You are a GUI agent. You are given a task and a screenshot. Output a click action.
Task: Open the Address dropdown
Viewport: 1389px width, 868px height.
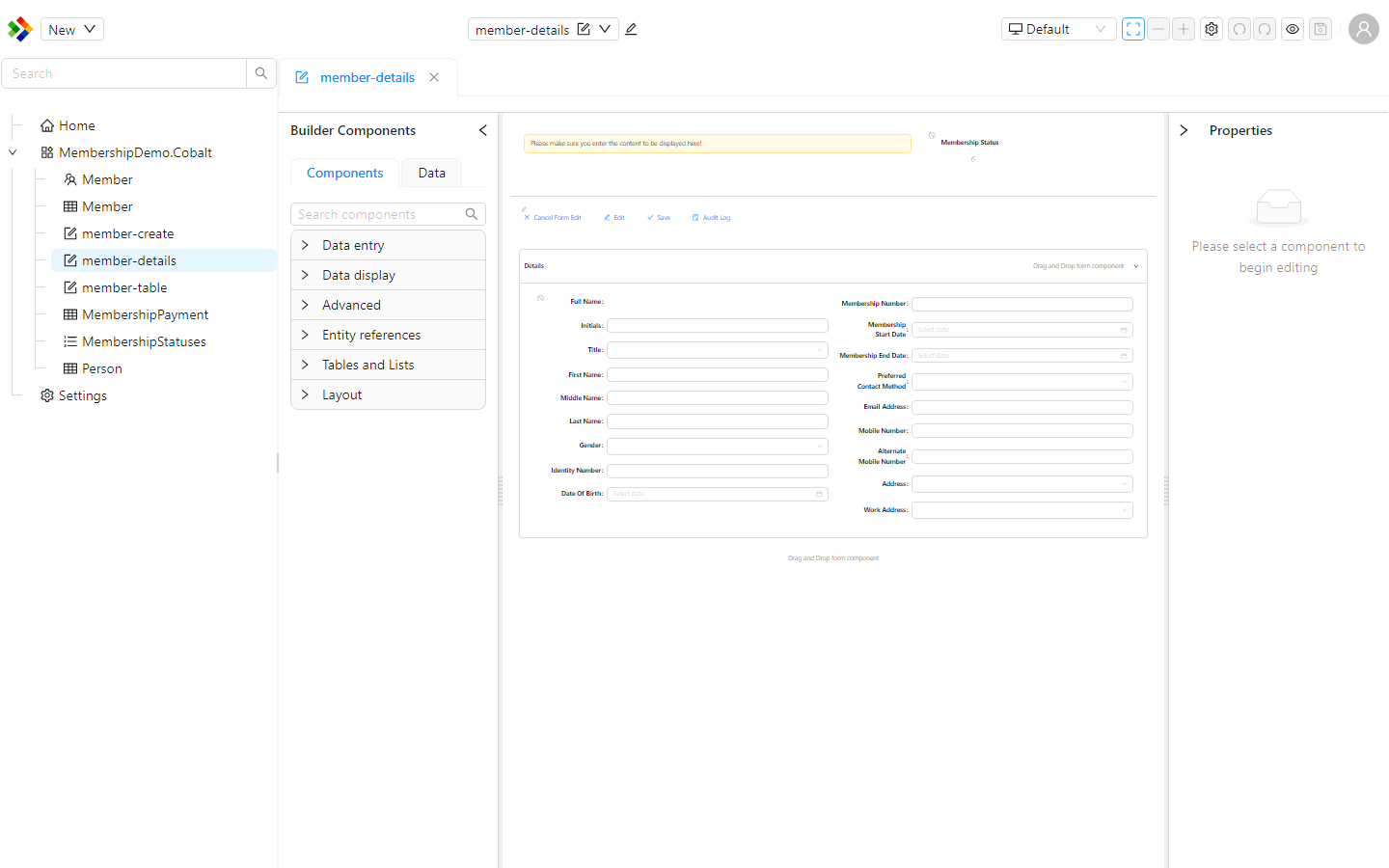1022,484
